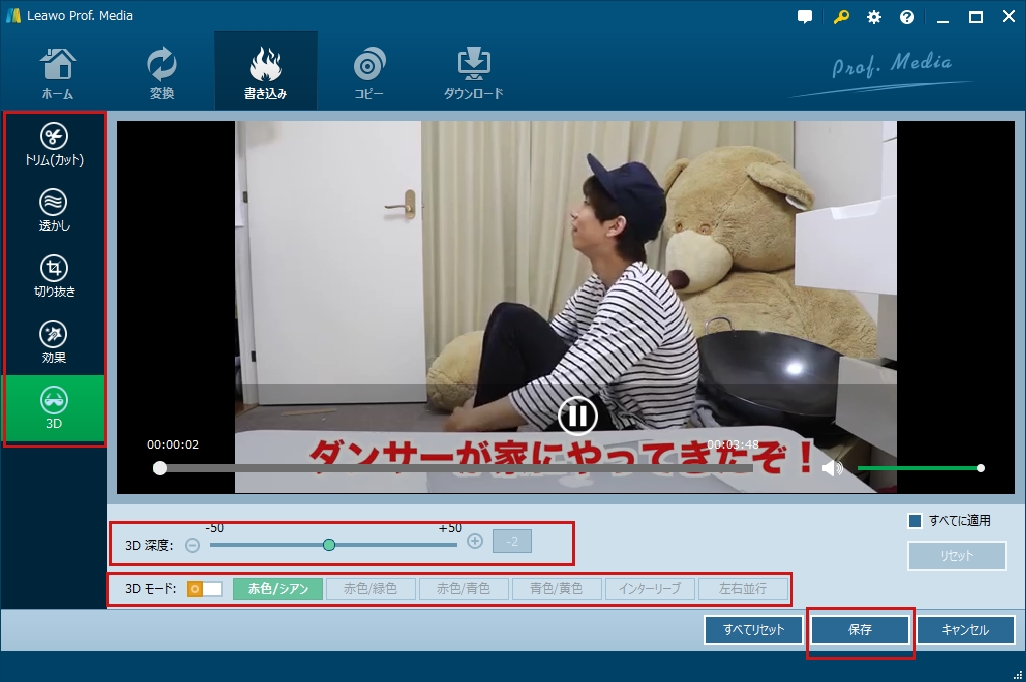The height and width of the screenshot is (682, 1026).
Task: Select 左右並行 side-by-side mode
Action: (x=743, y=588)
